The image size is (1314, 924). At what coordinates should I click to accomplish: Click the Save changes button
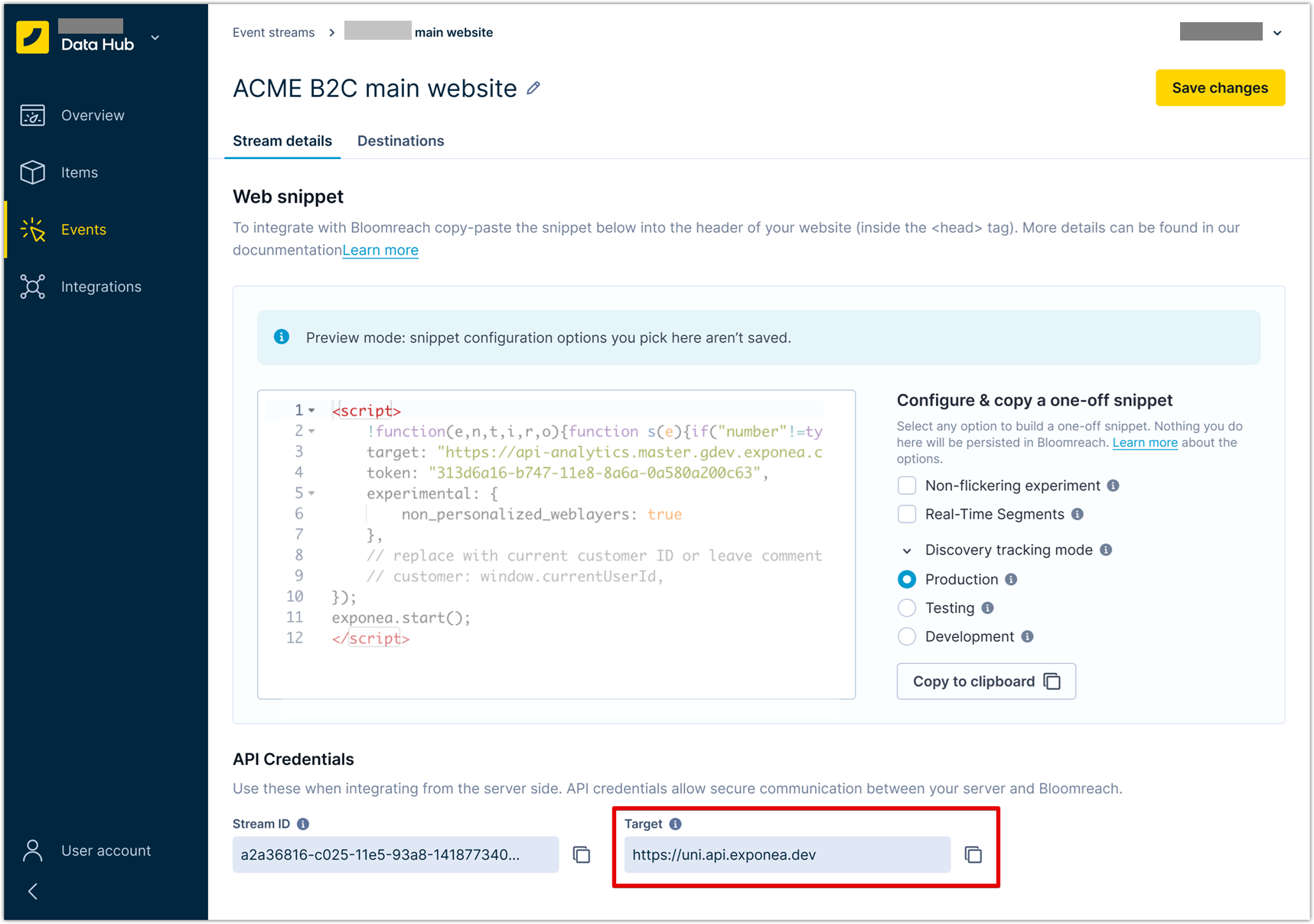1220,88
